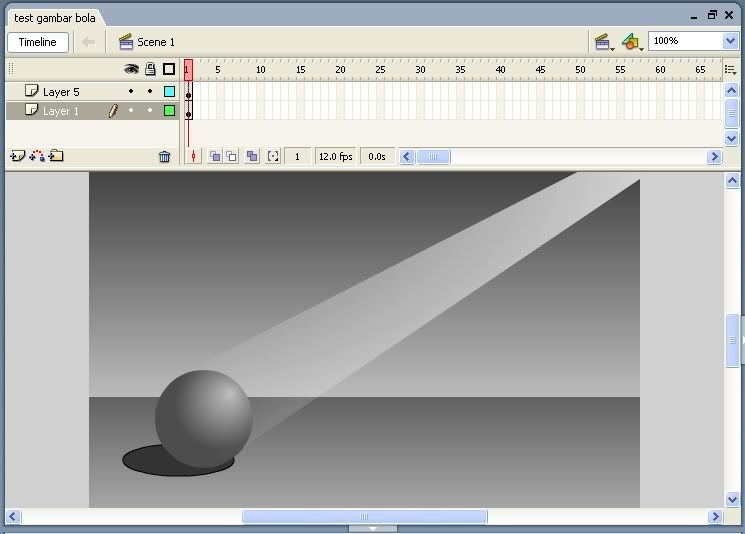The width and height of the screenshot is (745, 534).
Task: Click the Layer 5 page icon
Action: tap(31, 90)
